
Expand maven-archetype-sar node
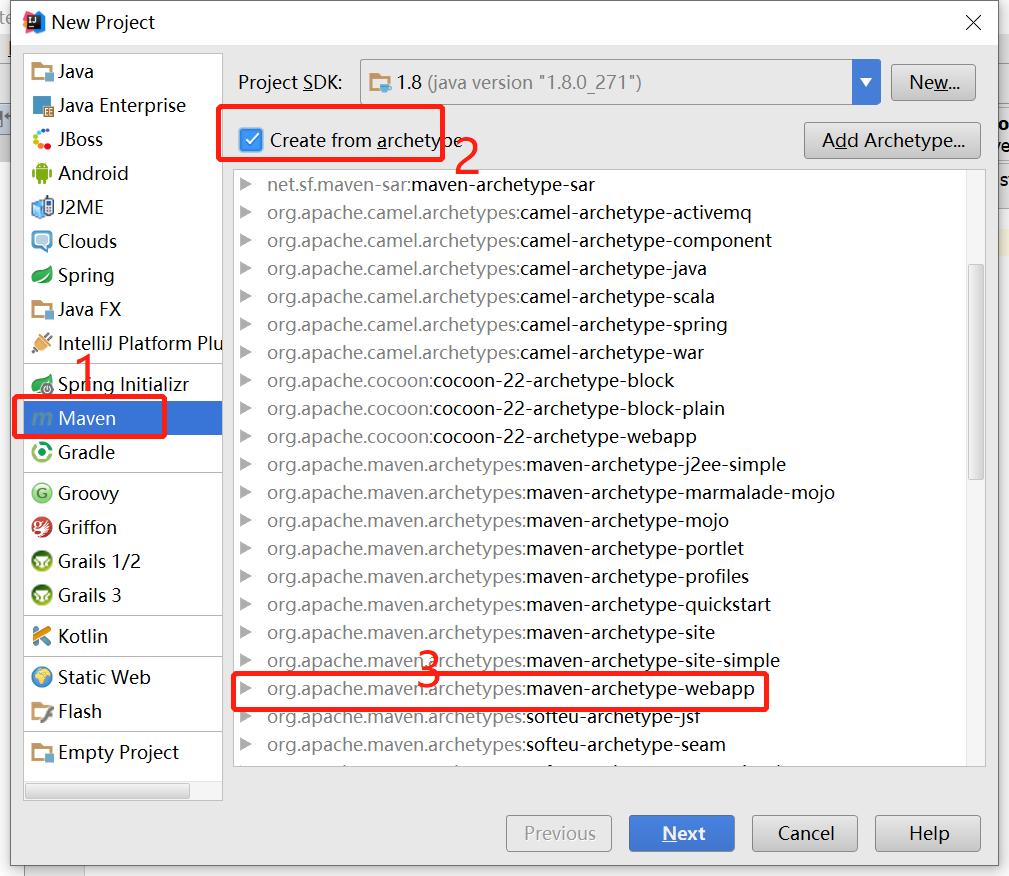pyautogui.click(x=245, y=185)
